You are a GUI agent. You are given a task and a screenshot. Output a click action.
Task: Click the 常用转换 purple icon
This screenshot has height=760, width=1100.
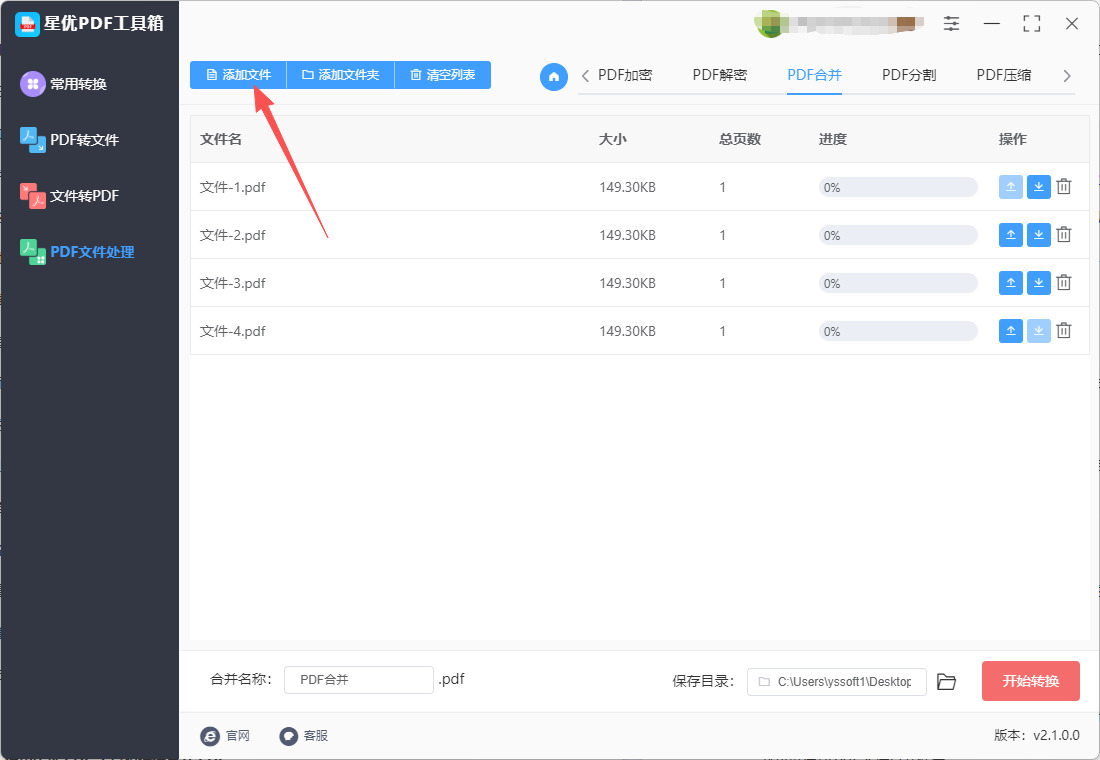click(x=32, y=84)
